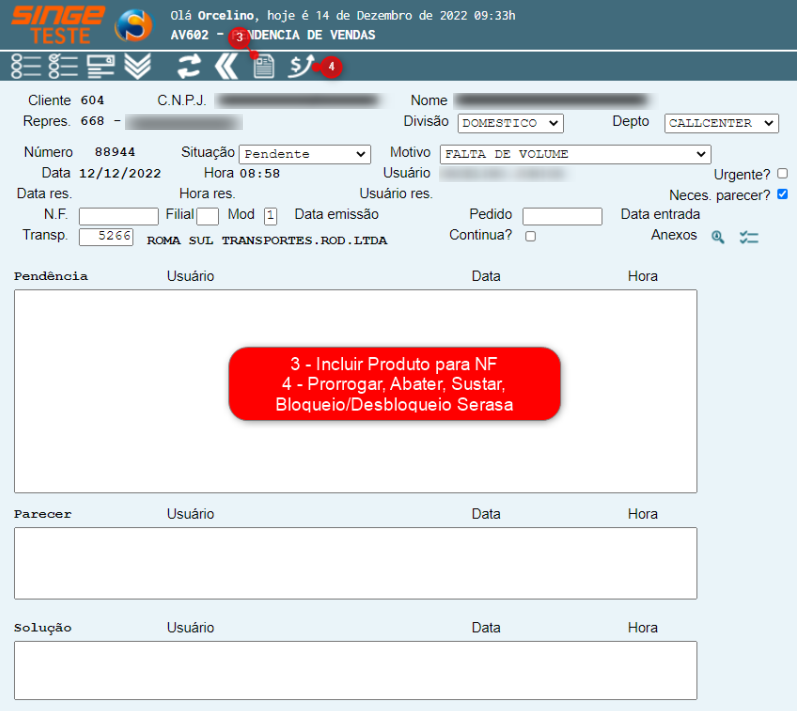Expand the Depto dropdown showing CALLCENTER
The height and width of the screenshot is (711, 797).
click(x=721, y=123)
